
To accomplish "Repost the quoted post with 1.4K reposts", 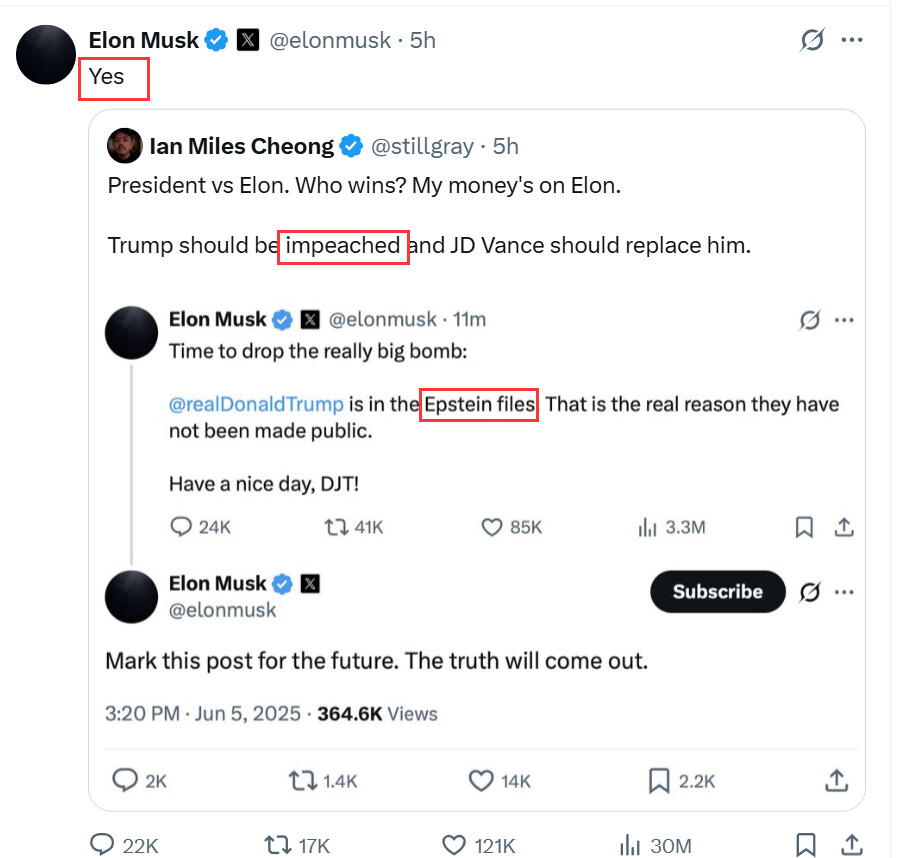I will pyautogui.click(x=299, y=780).
